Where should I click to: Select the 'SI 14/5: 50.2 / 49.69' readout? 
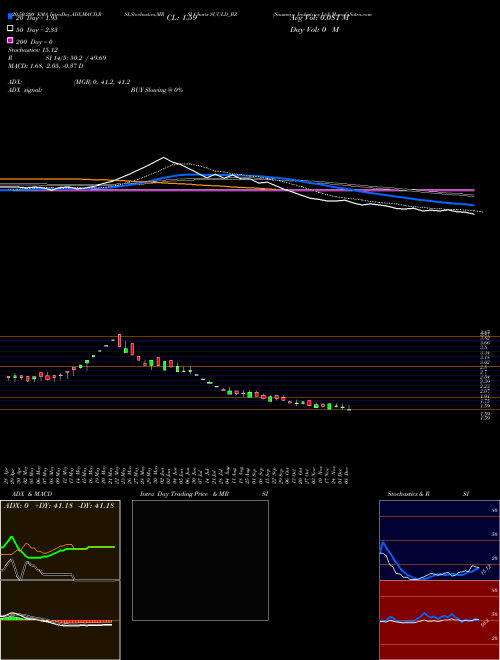pyautogui.click(x=76, y=58)
